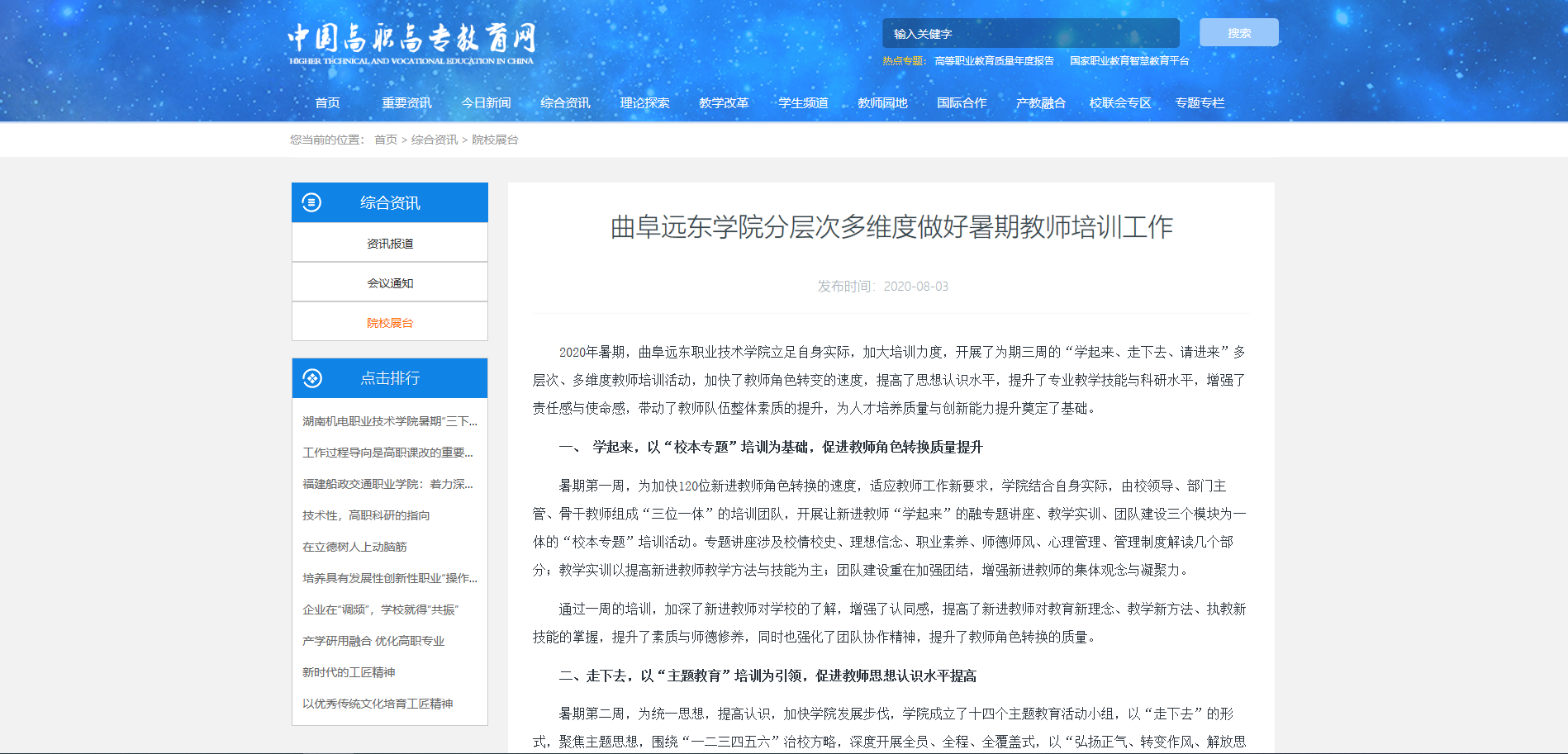This screenshot has height=754, width=1568.
Task: Click 院校展台 in the breadcrumb
Action: point(495,140)
